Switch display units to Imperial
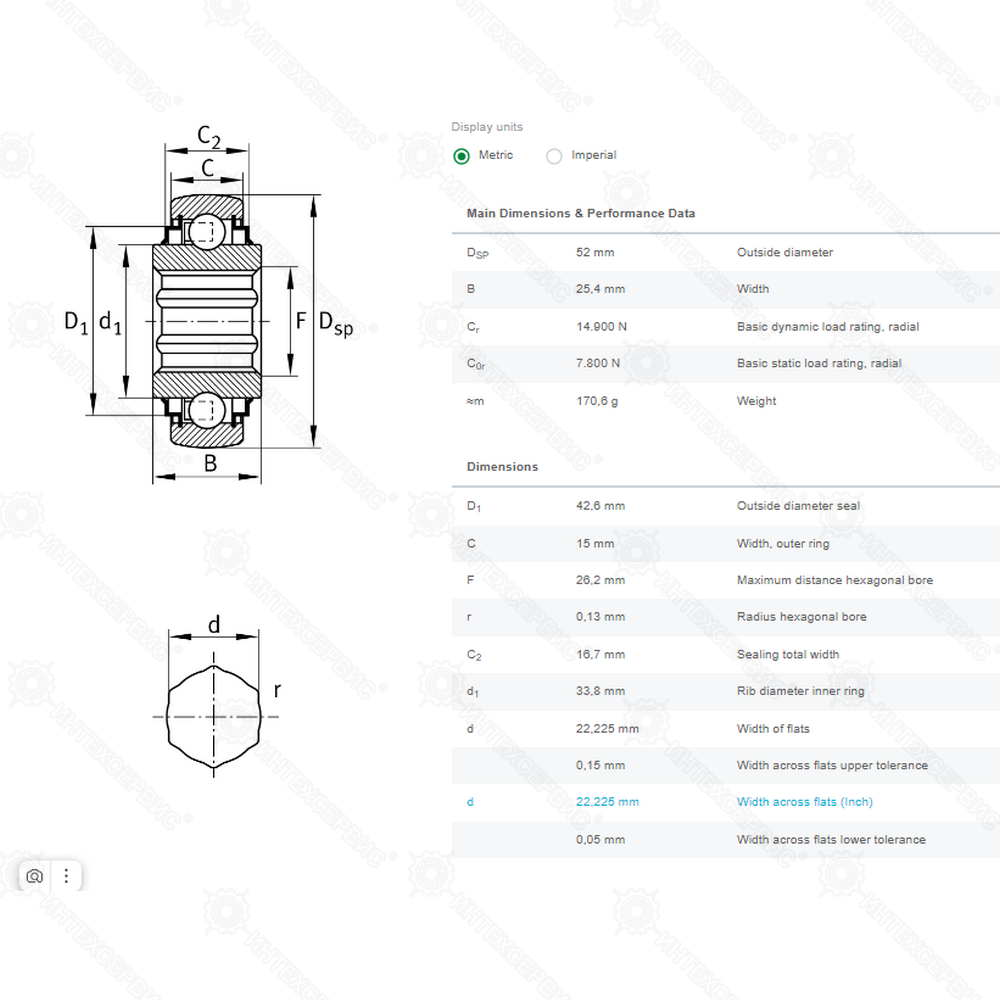 tap(555, 156)
